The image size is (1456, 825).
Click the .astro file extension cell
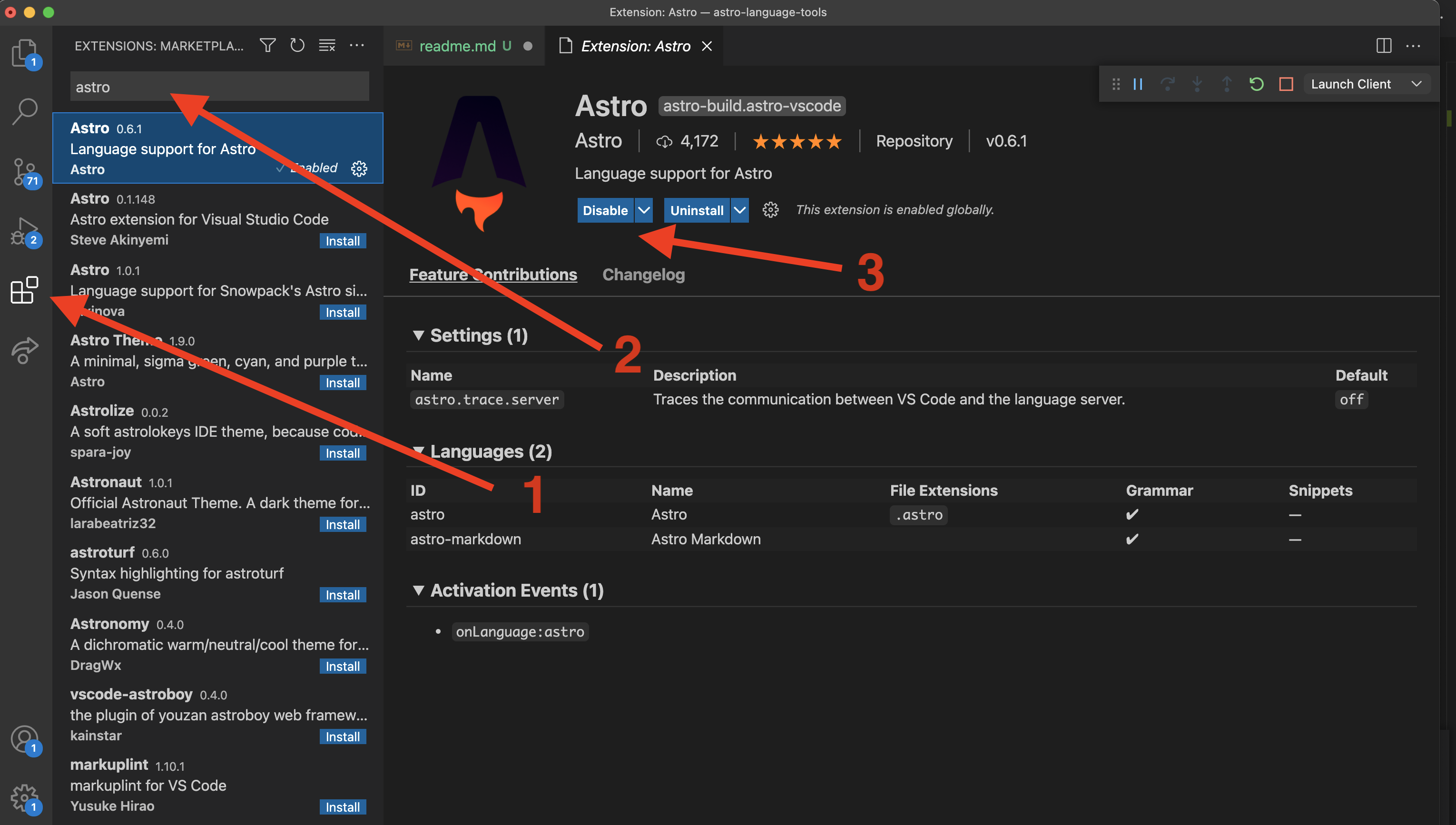tap(918, 515)
